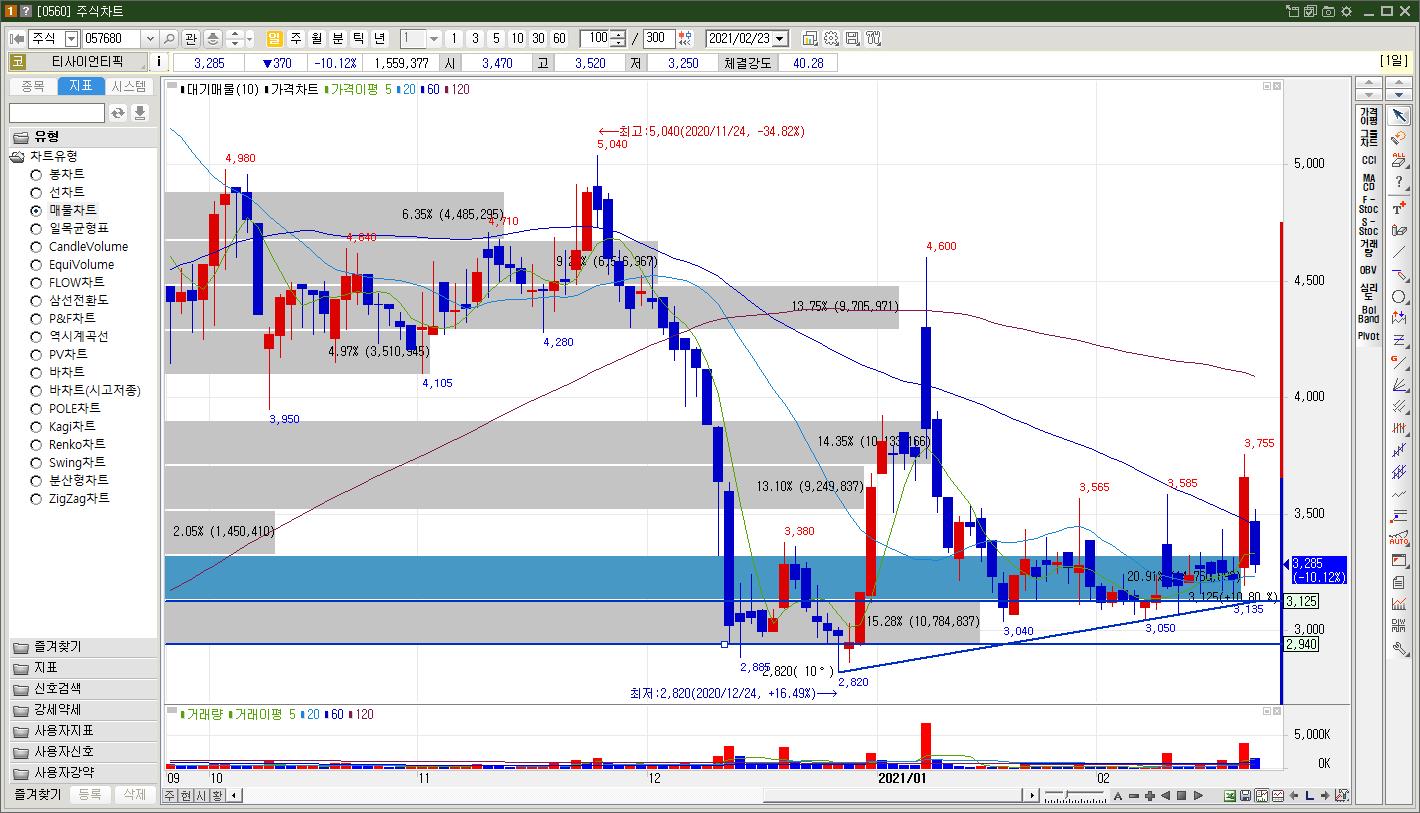Click the CCI indicator button
Screen dimensions: 1420x813
[x=1368, y=160]
